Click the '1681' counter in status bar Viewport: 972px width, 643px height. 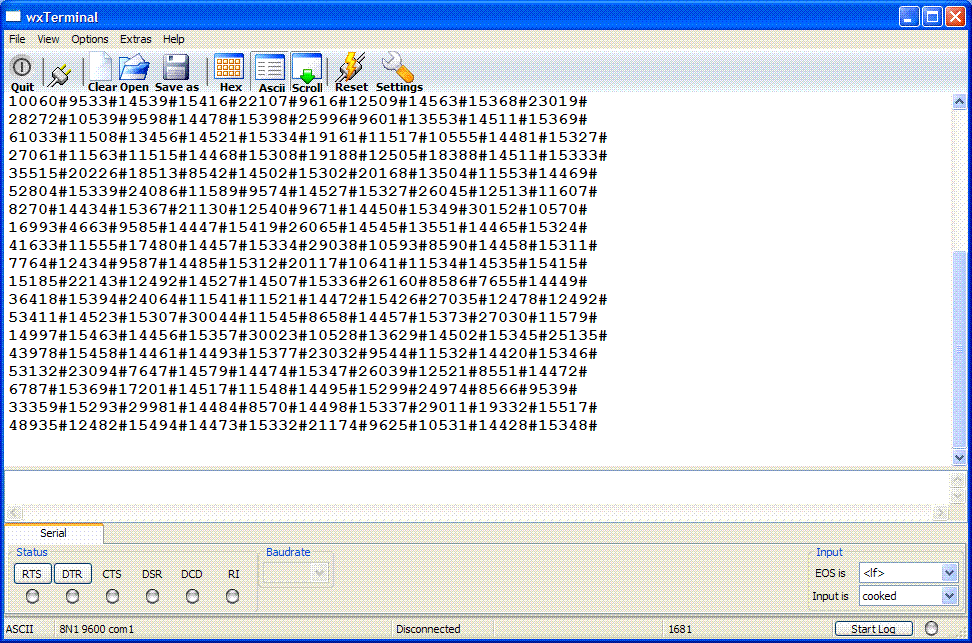pyautogui.click(x=680, y=629)
